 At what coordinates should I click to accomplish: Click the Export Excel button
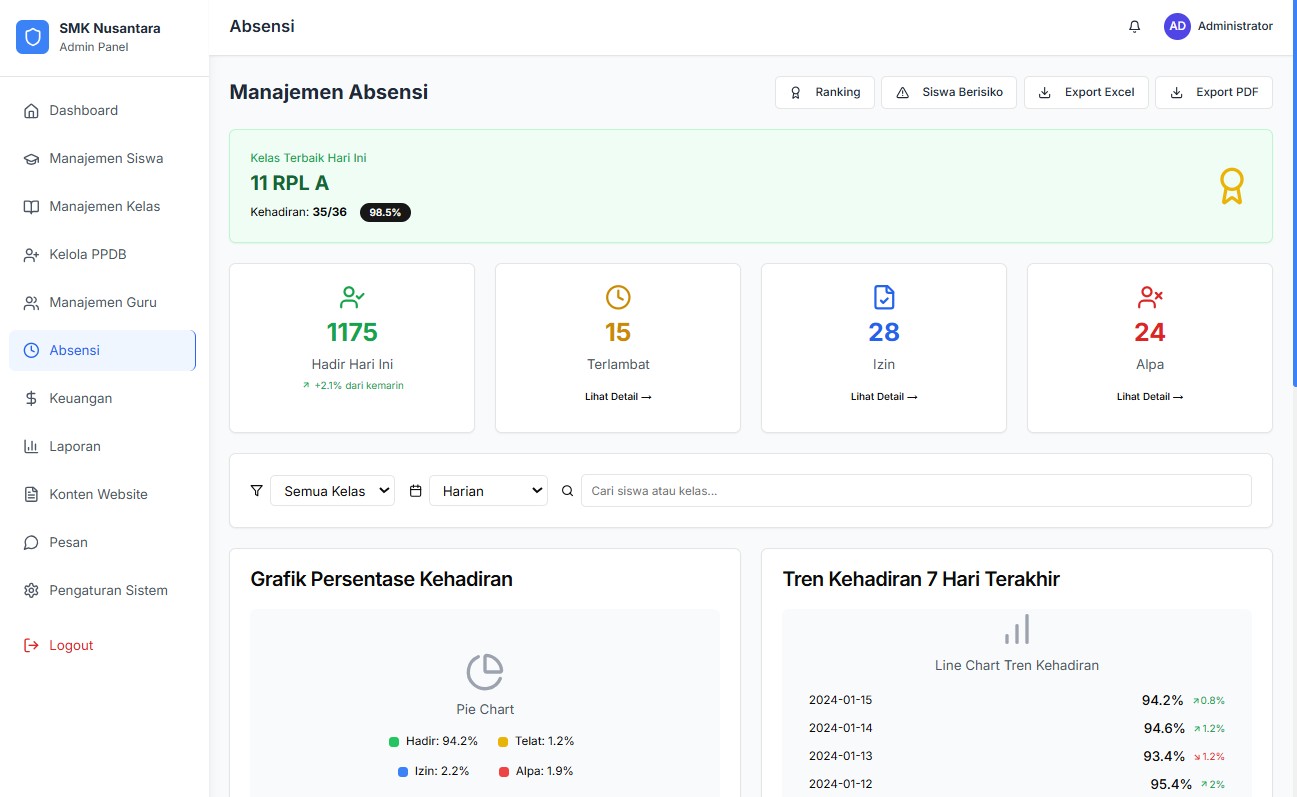(x=1087, y=93)
